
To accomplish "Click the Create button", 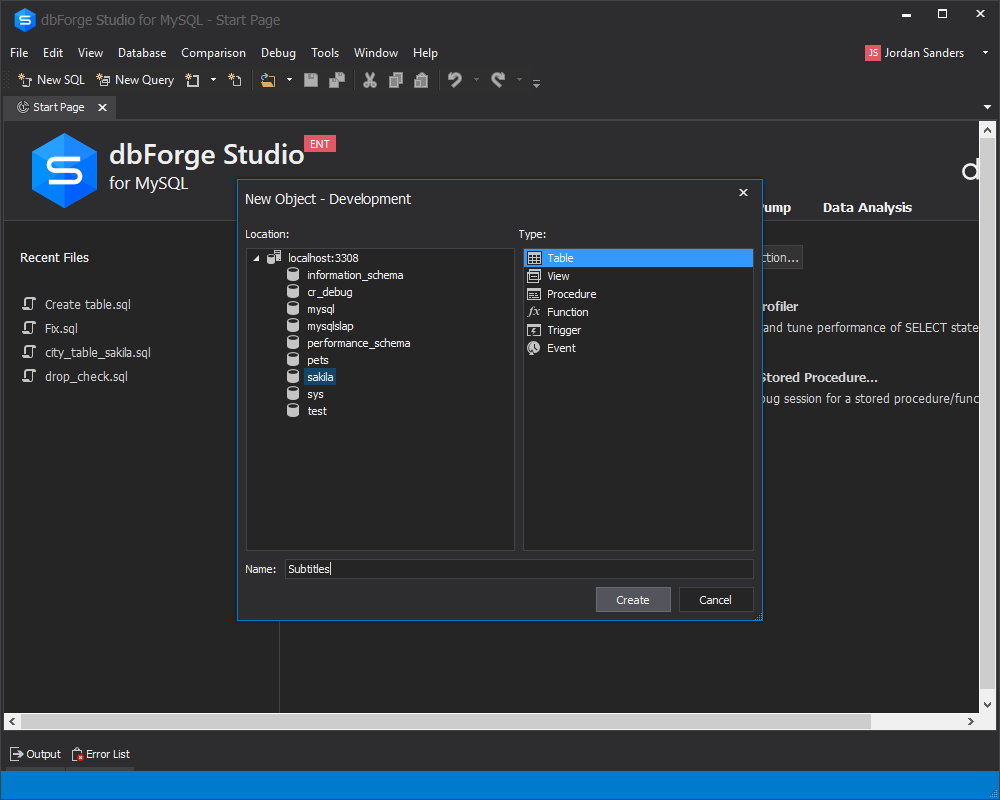I will pyautogui.click(x=633, y=600).
